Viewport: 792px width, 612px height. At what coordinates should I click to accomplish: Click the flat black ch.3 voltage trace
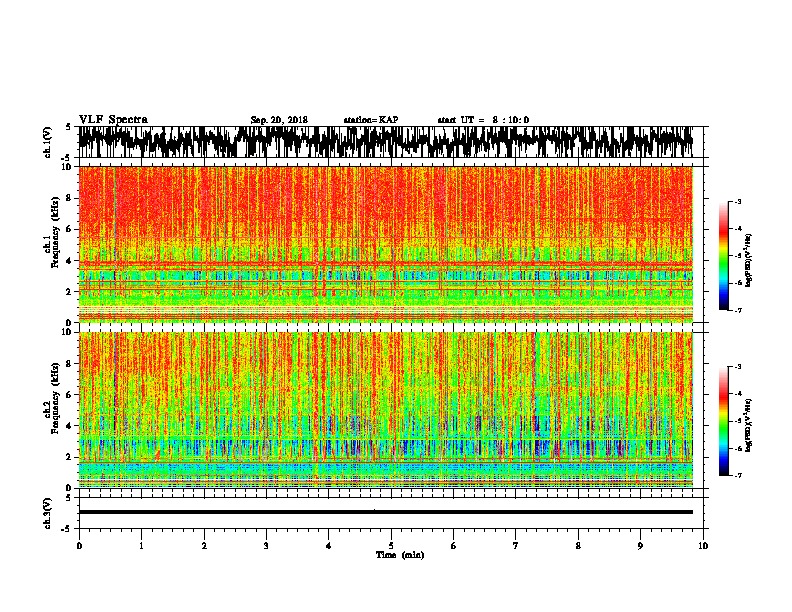[x=385, y=512]
